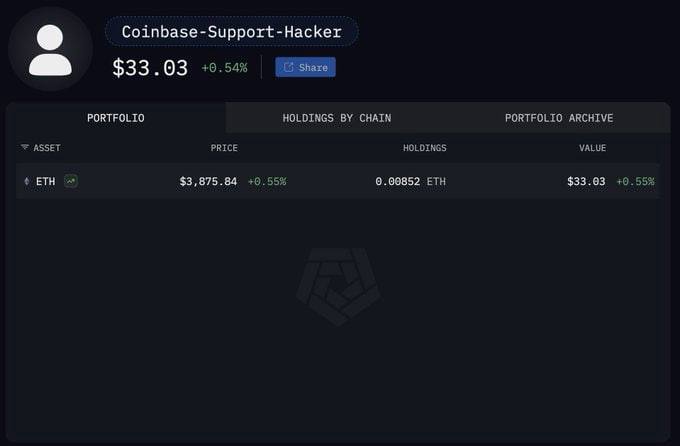Image resolution: width=680 pixels, height=446 pixels.
Task: Click the +0.54% portfolio change indicator
Action: click(x=224, y=68)
